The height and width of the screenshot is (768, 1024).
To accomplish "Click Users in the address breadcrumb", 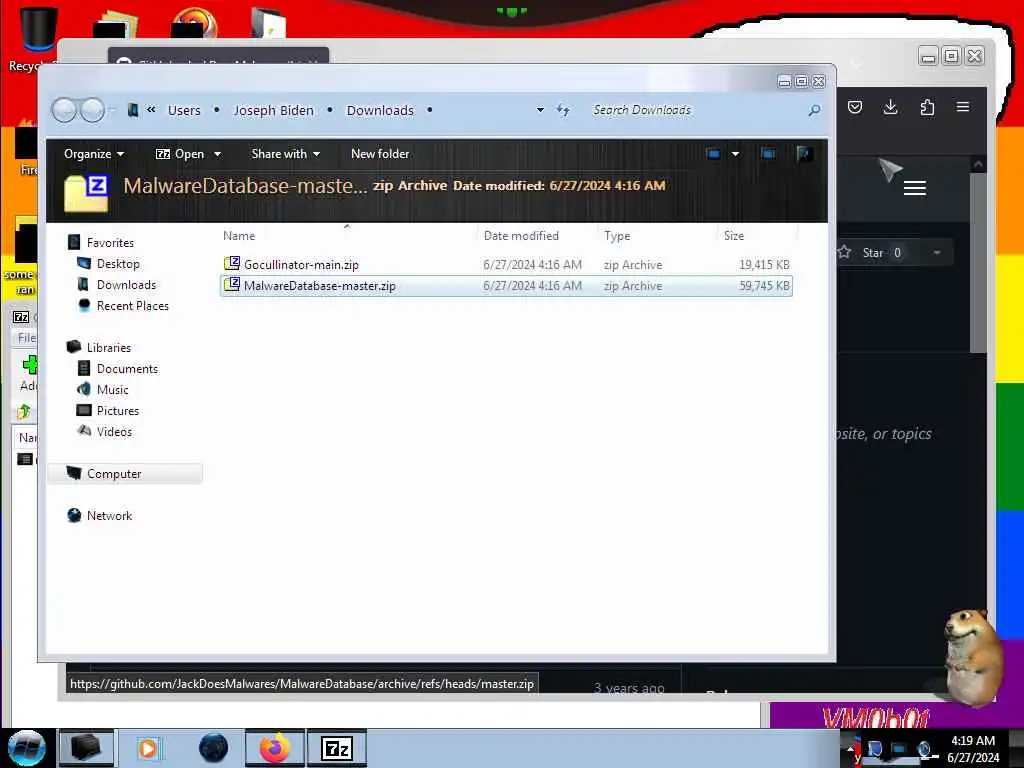I will pyautogui.click(x=184, y=110).
